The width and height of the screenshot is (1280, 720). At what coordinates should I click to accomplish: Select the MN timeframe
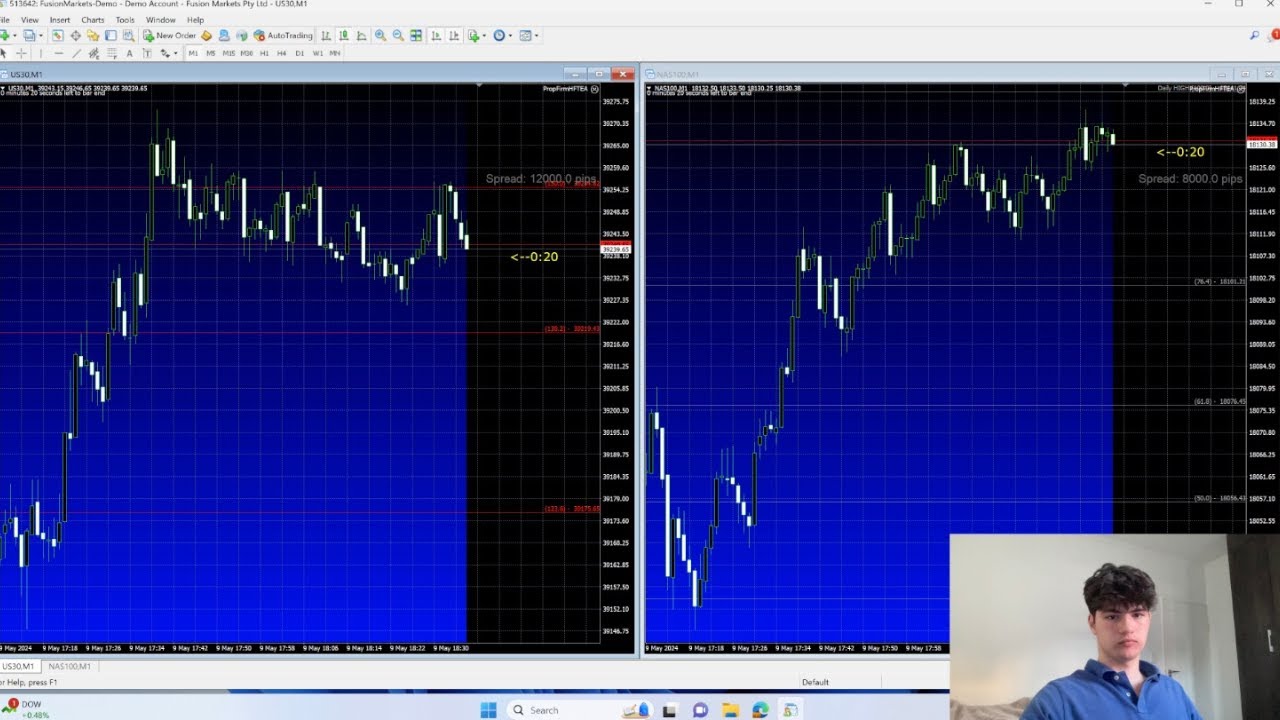[334, 53]
